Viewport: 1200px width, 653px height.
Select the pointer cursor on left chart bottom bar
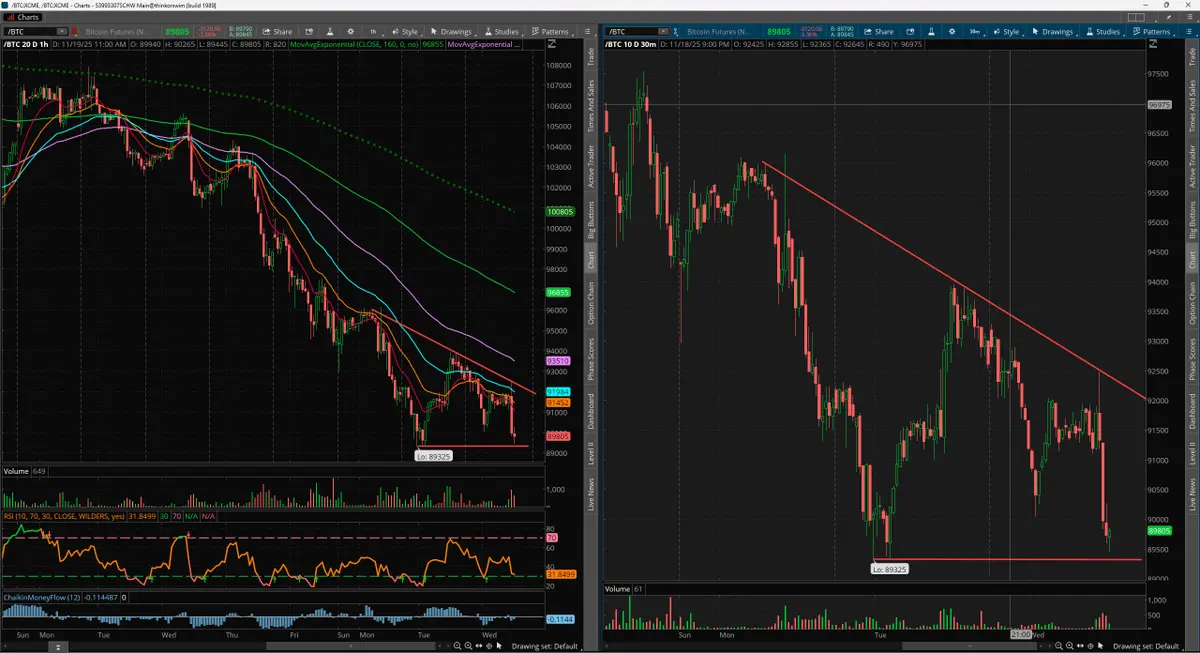(x=499, y=645)
